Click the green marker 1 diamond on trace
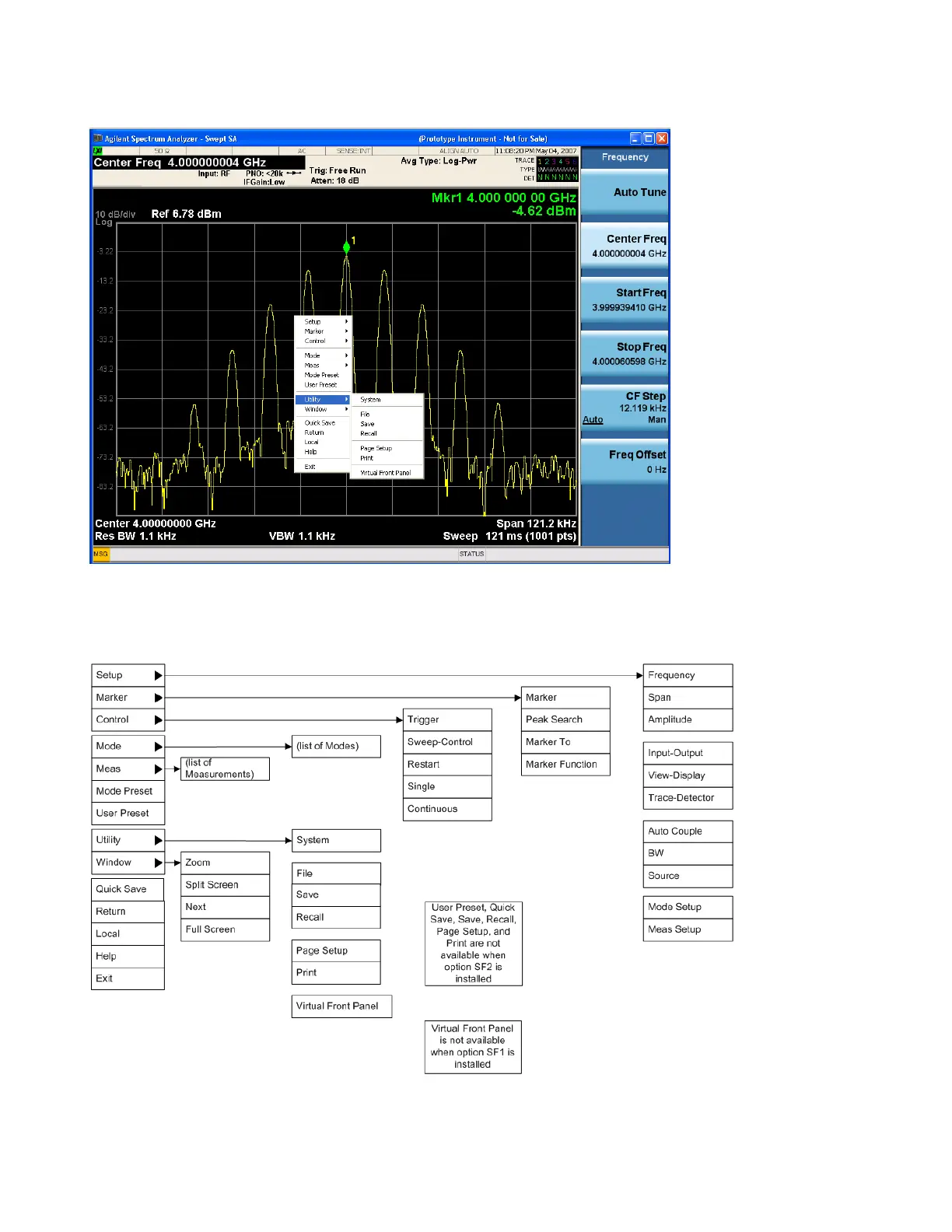 [x=346, y=247]
